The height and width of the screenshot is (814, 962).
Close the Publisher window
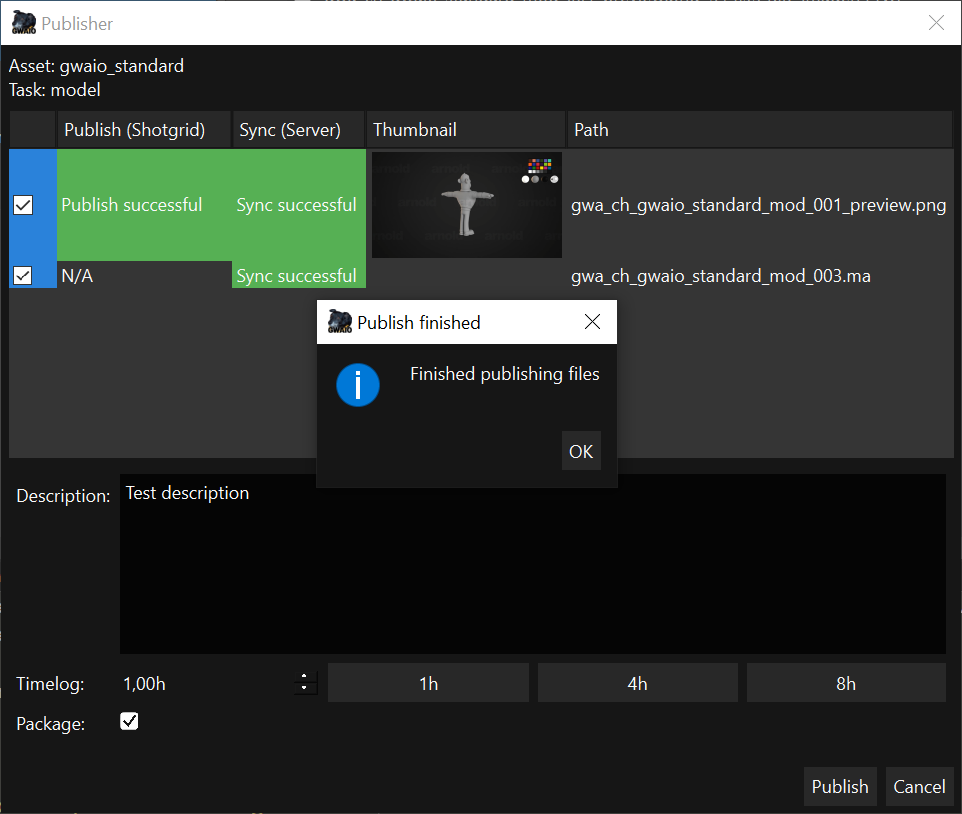(x=936, y=23)
